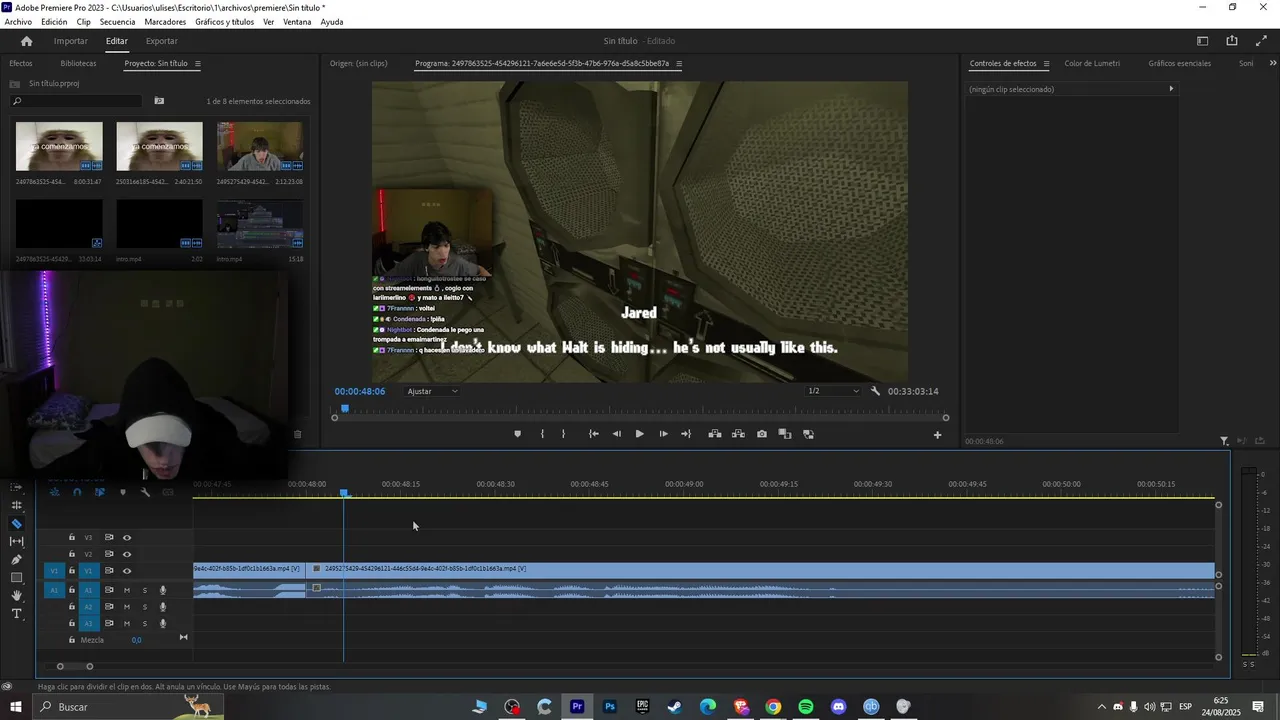Open the Ajustar zoom level dropdown
Screen dimensions: 1280x720
(x=432, y=391)
